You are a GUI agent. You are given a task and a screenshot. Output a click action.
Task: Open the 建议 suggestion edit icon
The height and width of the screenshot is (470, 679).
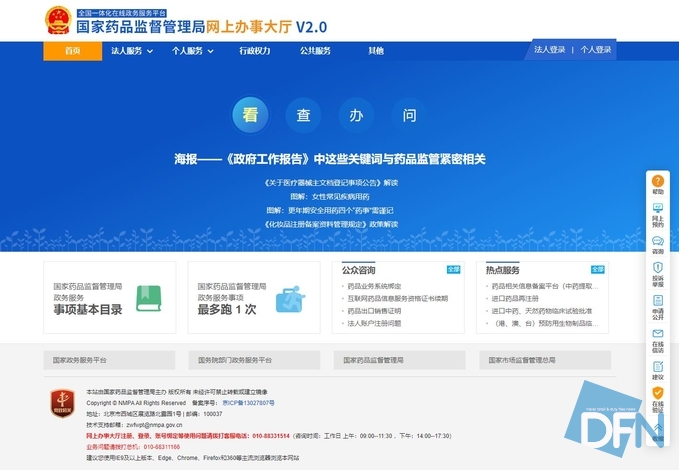[x=658, y=366]
